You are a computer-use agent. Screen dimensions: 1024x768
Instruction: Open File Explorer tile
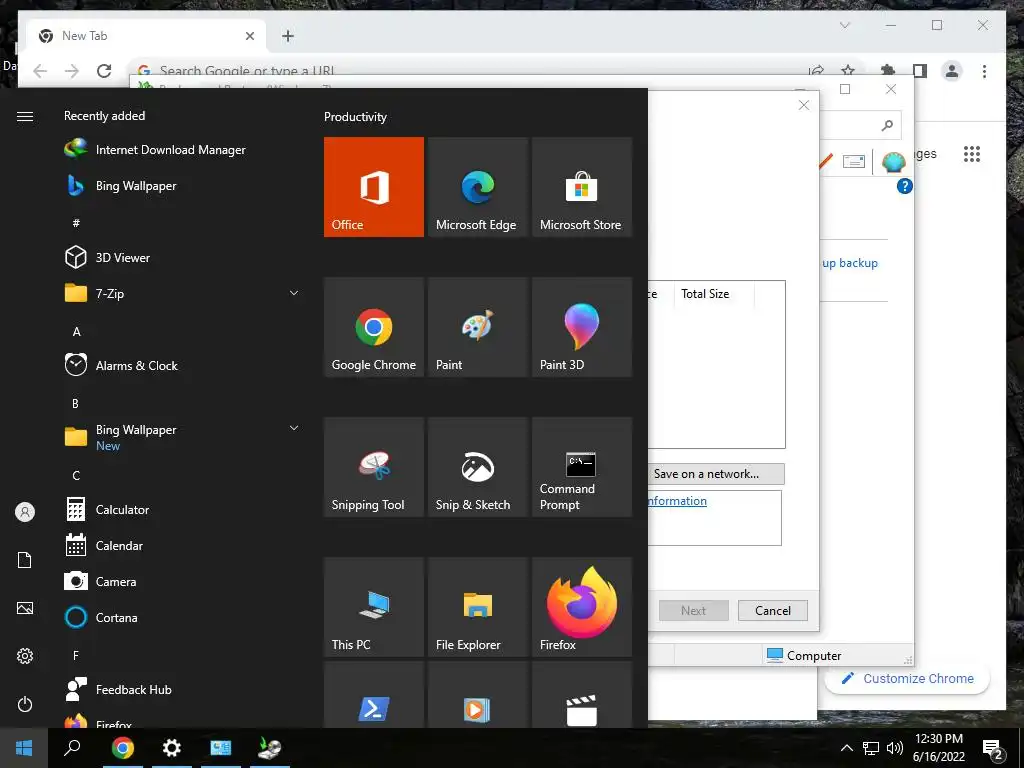[477, 607]
